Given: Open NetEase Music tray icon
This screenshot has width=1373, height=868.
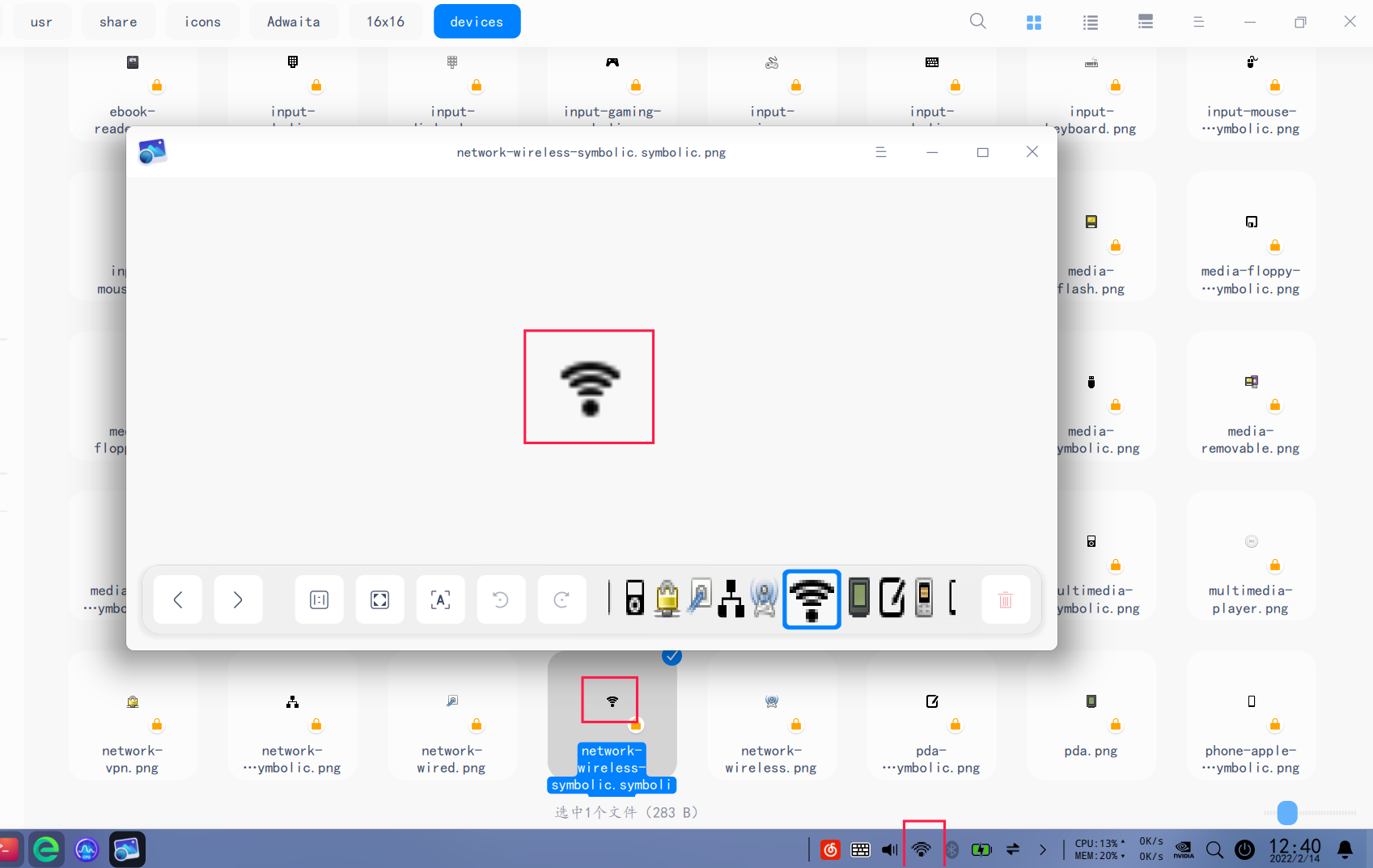Looking at the screenshot, I should tap(830, 849).
